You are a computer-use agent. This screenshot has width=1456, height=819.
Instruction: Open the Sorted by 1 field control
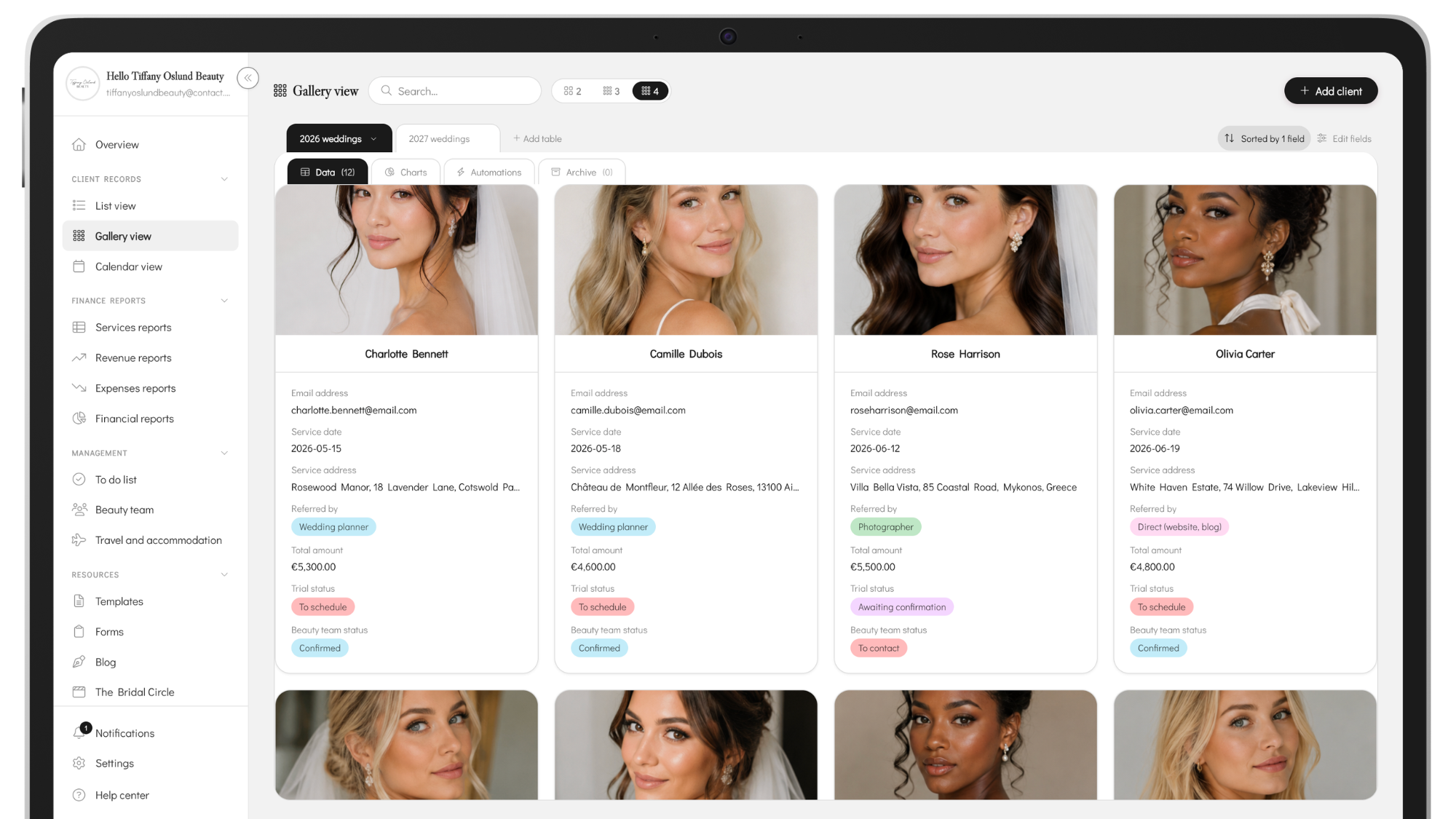(1264, 139)
